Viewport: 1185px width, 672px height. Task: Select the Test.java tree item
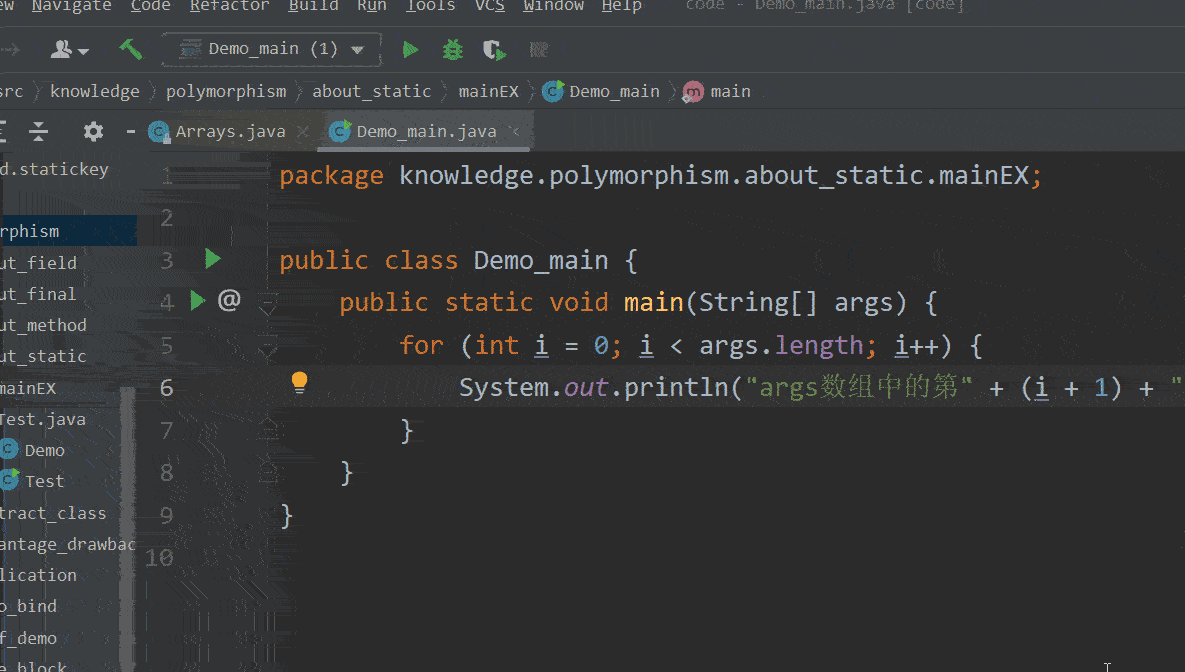[x=43, y=419]
